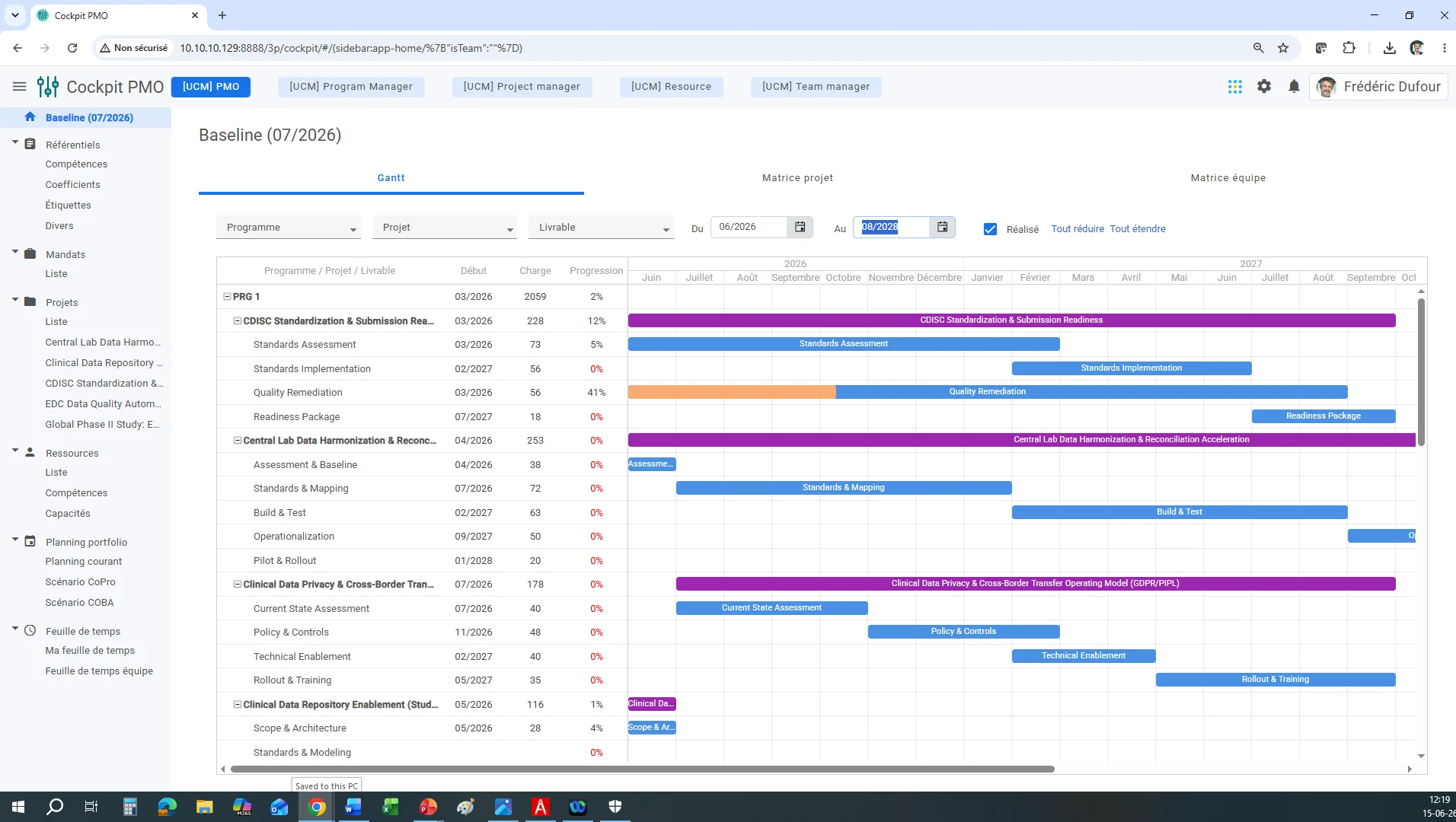Screen dimensions: 1456x822
Task: Open Compétences under Référentiels
Action: [x=76, y=164]
